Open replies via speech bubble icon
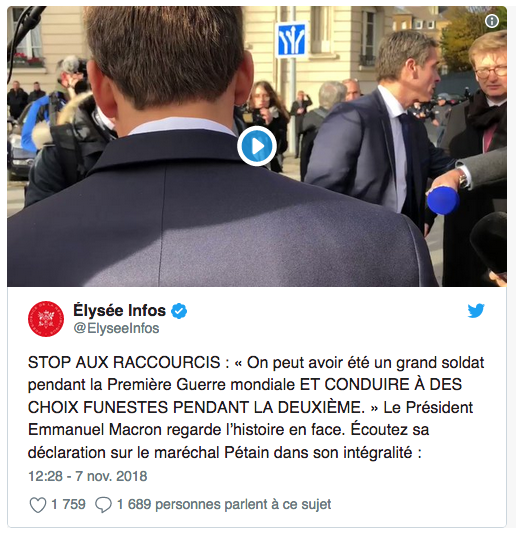Screen dimensions: 516x535 103,505
